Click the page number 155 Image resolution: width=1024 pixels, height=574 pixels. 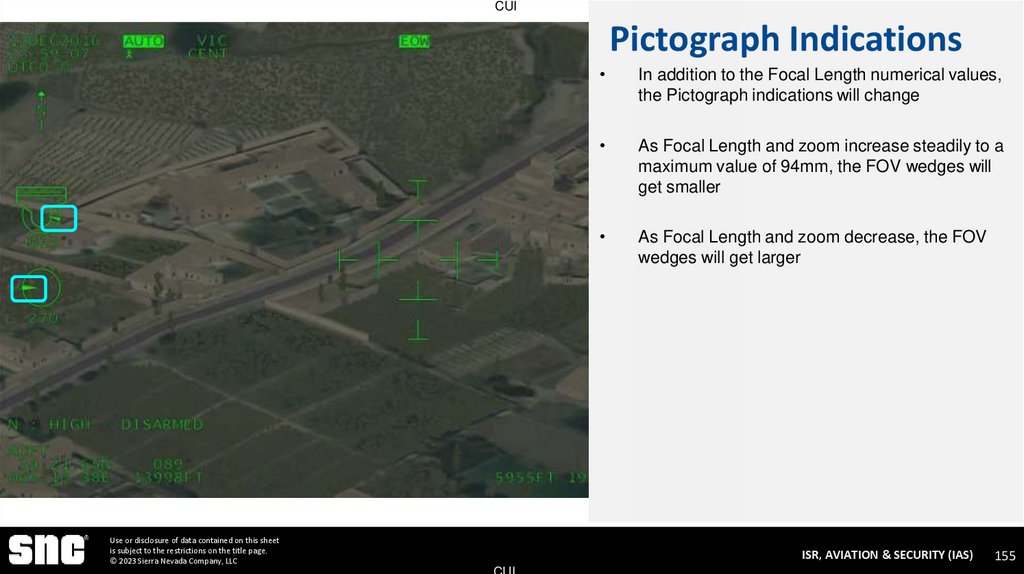tap(1005, 556)
